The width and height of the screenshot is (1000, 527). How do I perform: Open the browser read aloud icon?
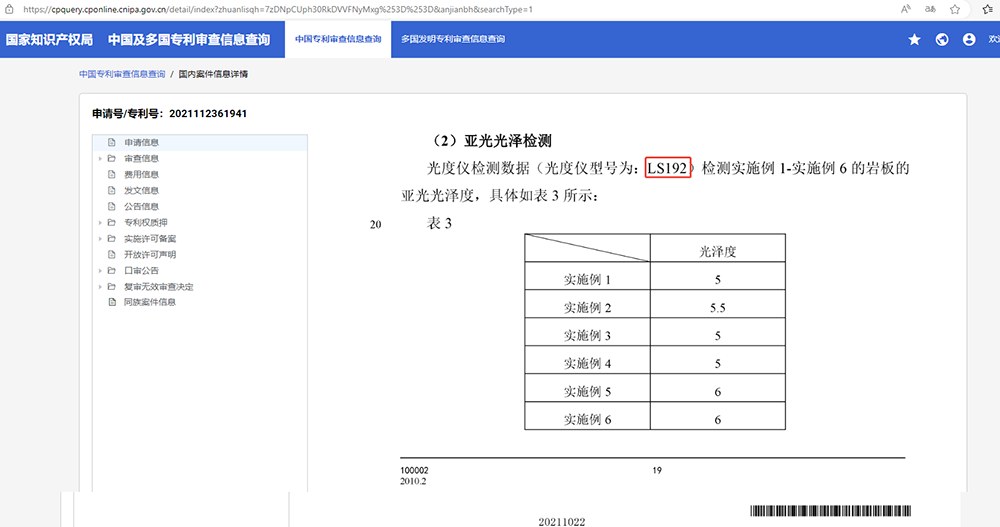tap(906, 9)
